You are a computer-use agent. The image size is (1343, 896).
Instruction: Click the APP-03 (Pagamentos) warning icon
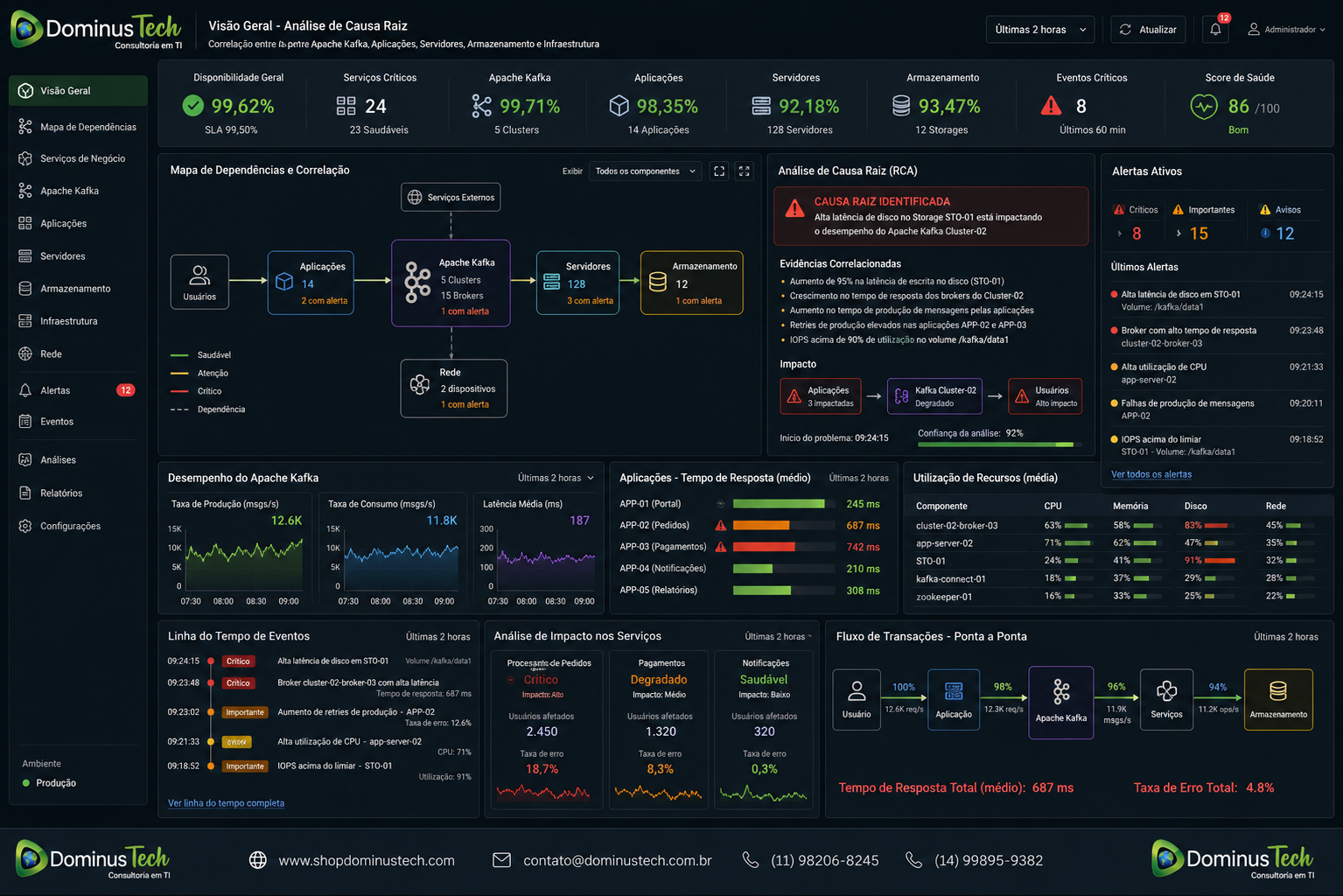click(721, 547)
